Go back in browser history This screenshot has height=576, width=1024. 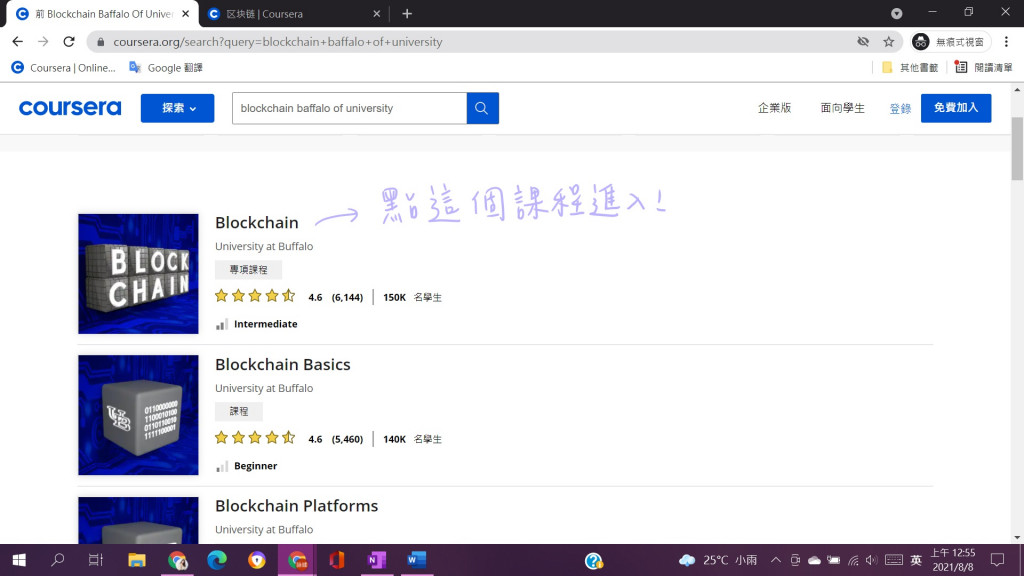click(x=18, y=42)
